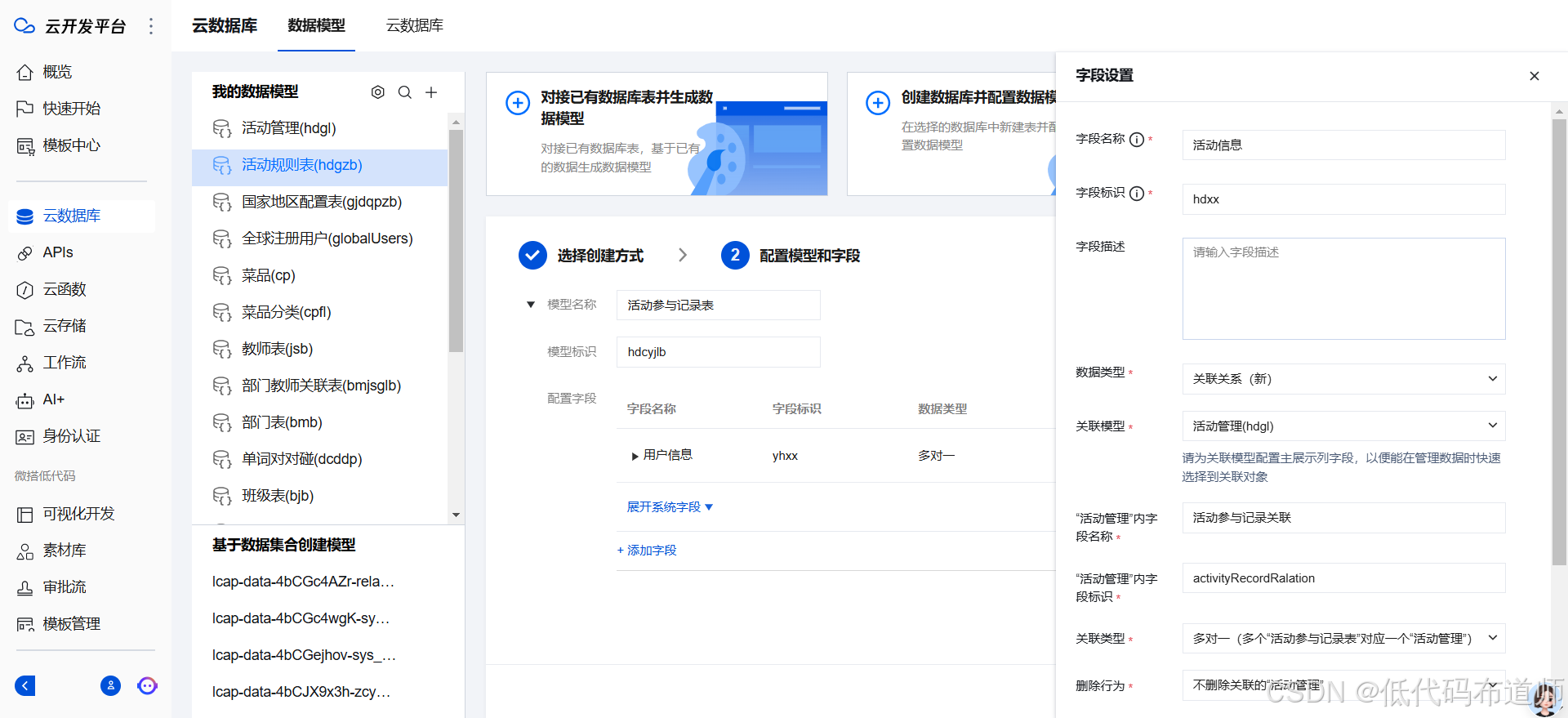Click the 字段描述 text area
This screenshot has height=718, width=1568.
pos(1343,288)
